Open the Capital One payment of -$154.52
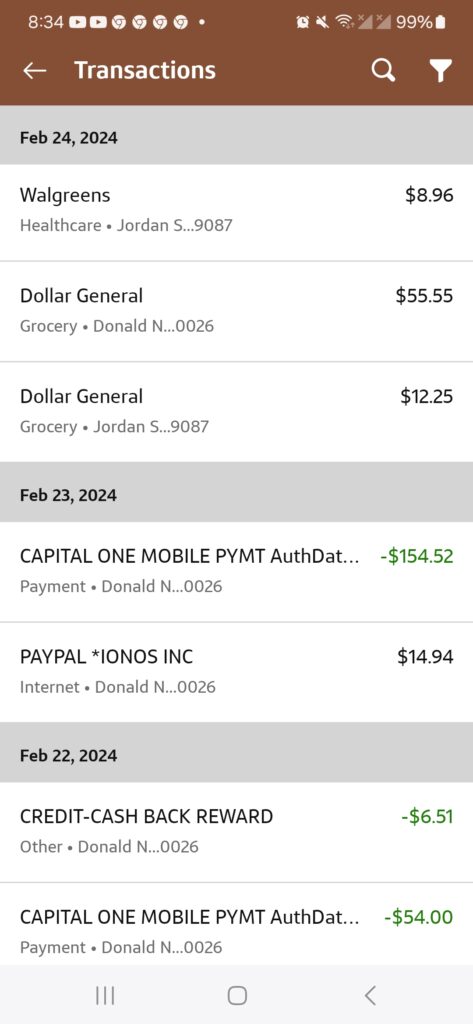 pyautogui.click(x=236, y=571)
